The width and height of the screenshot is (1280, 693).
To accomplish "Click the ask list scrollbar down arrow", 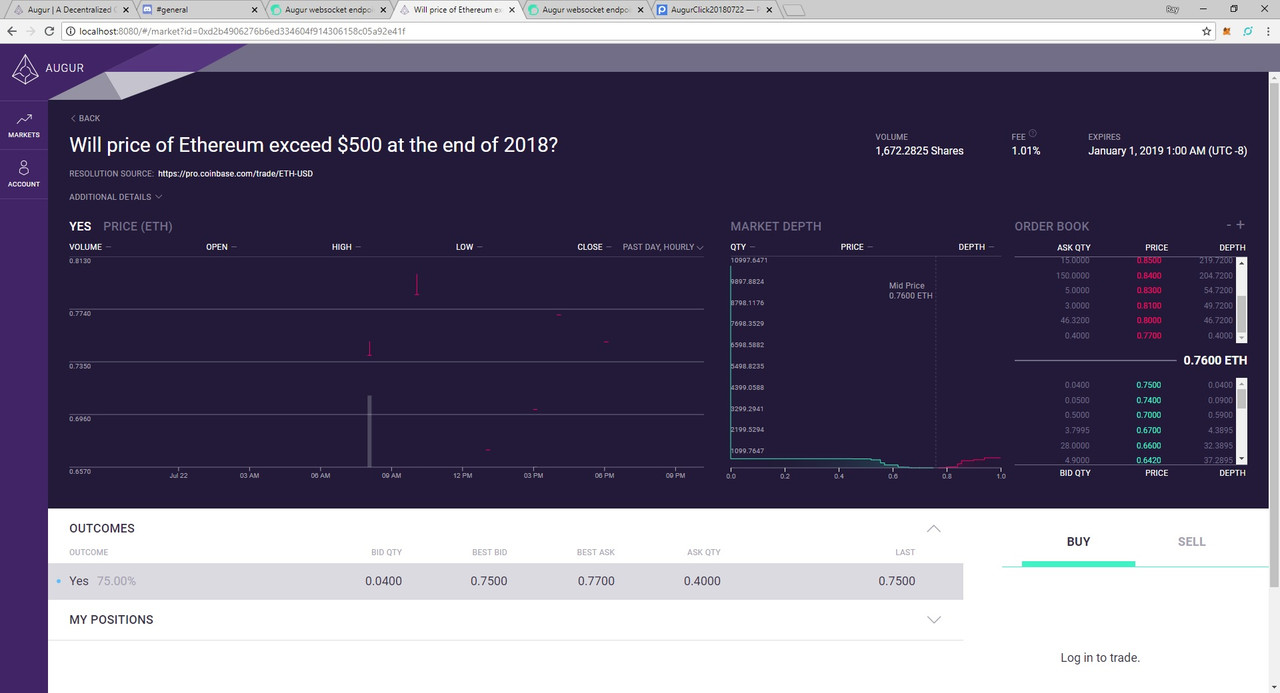I will pyautogui.click(x=1242, y=338).
